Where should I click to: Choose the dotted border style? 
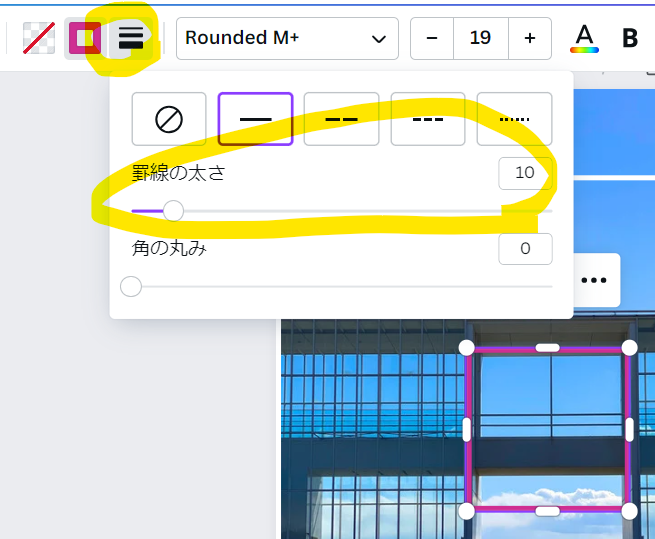514,119
